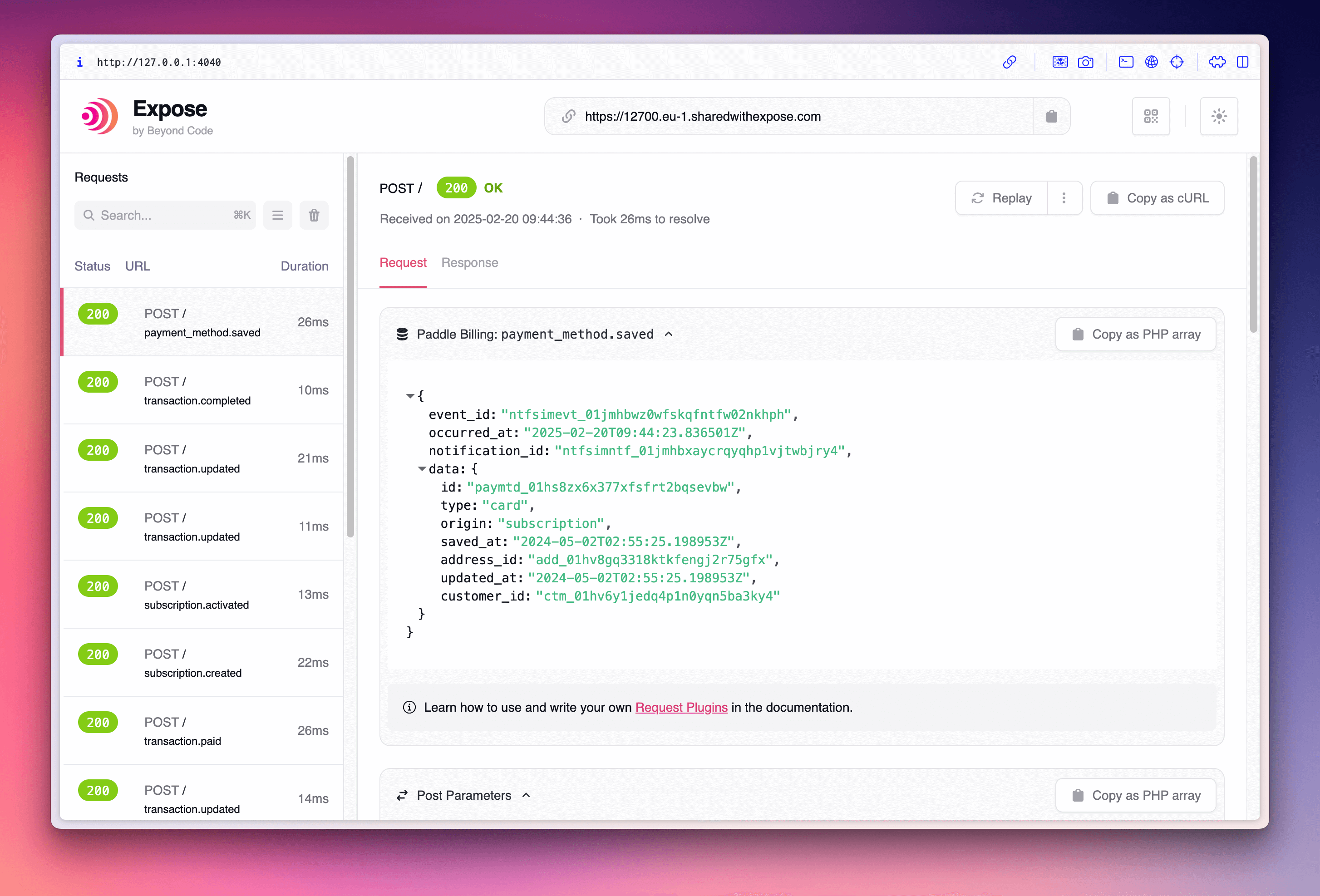Click the Expose logo
Viewport: 1320px width, 896px height.
(100, 116)
